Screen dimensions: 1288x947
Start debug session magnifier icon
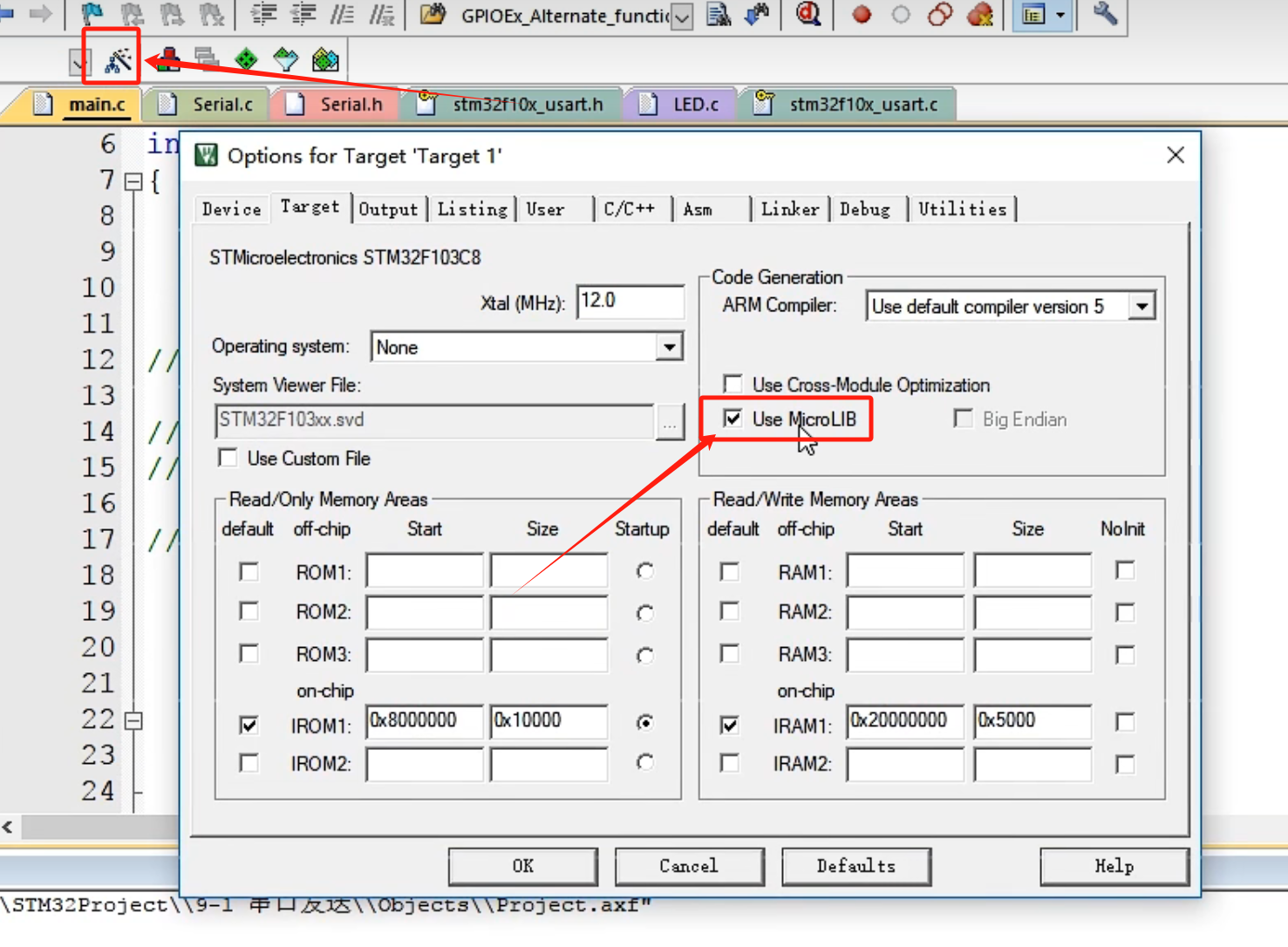[x=808, y=15]
